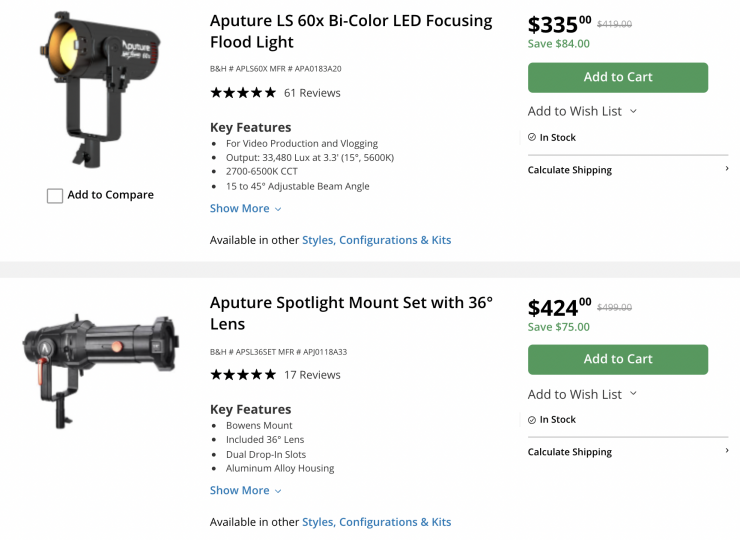View 17 Reviews for Spotlight Mount Set
740x540 pixels.
312,375
